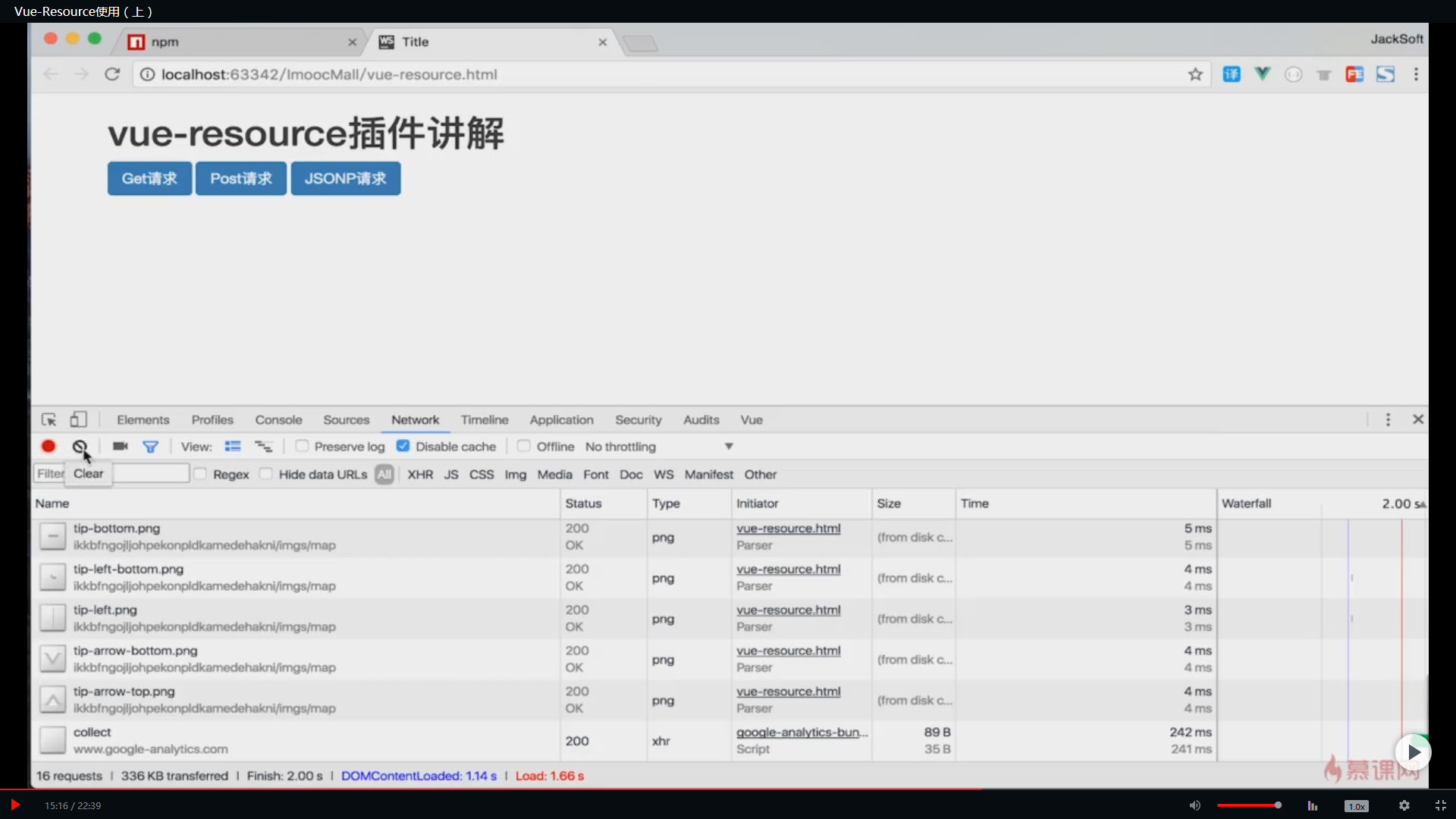Viewport: 1456px width, 819px height.
Task: Bookmark the page via the star icon
Action: (x=1195, y=74)
